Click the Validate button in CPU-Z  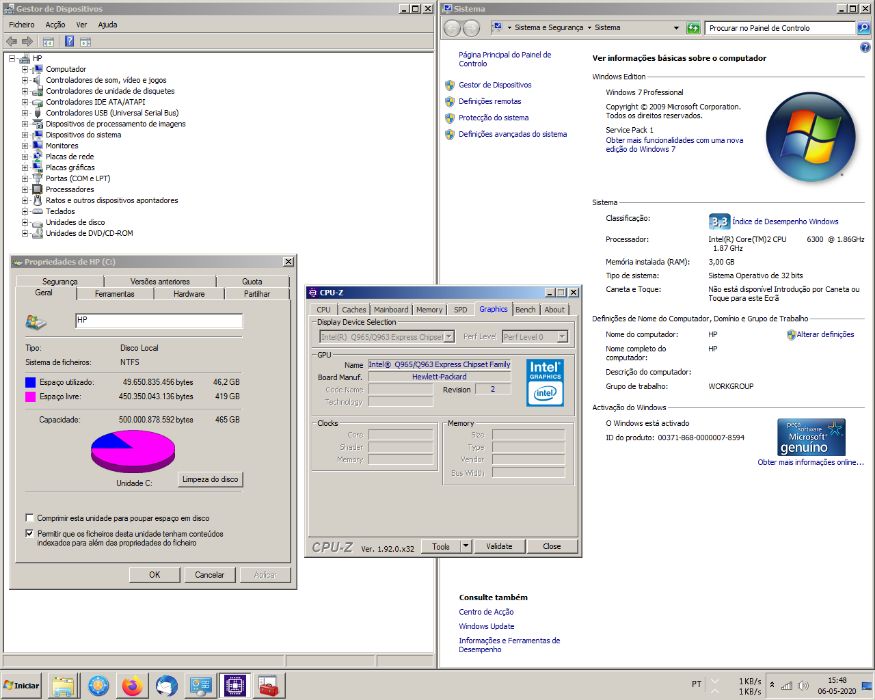[x=499, y=546]
